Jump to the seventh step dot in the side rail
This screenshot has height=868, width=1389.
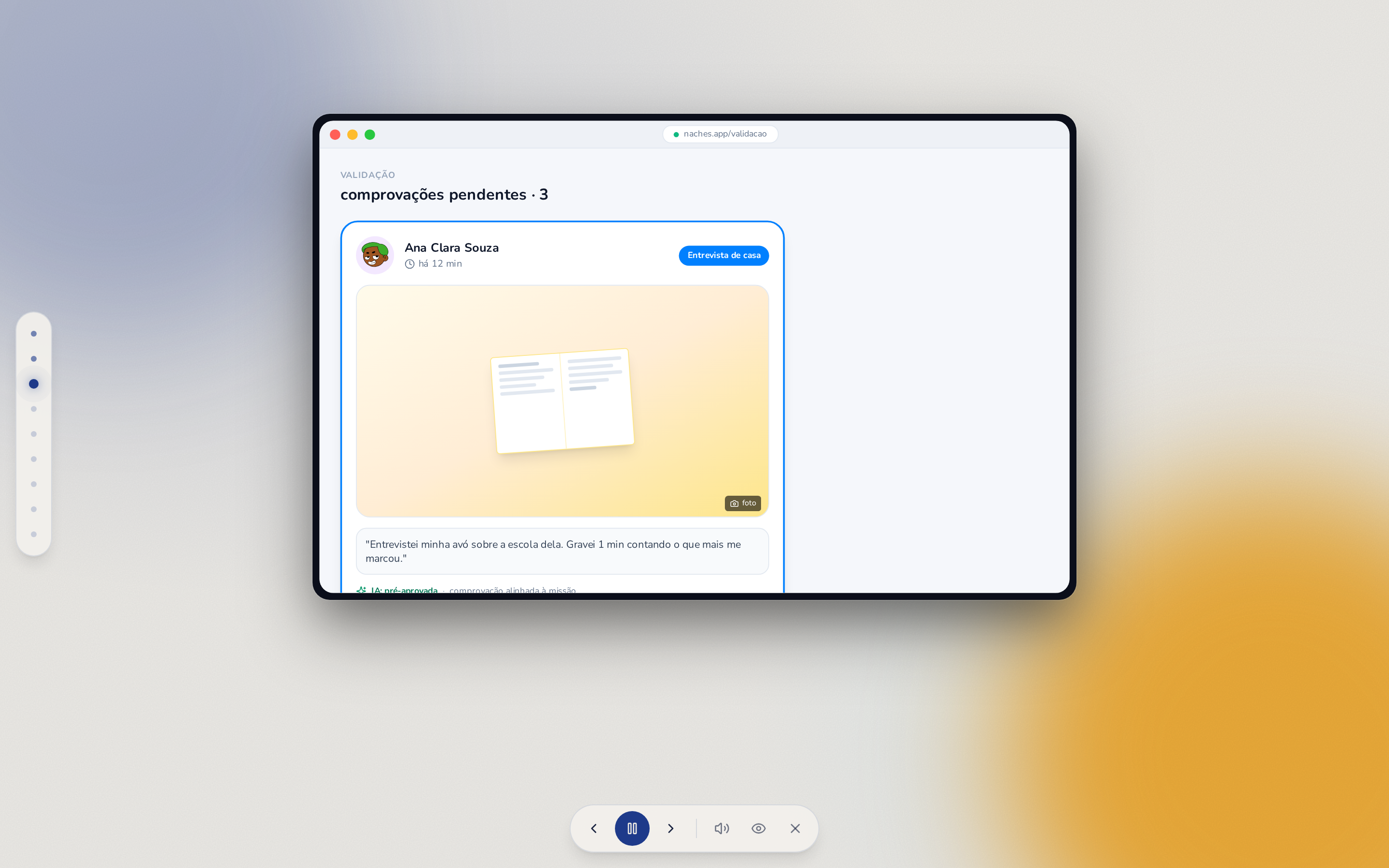tap(34, 484)
